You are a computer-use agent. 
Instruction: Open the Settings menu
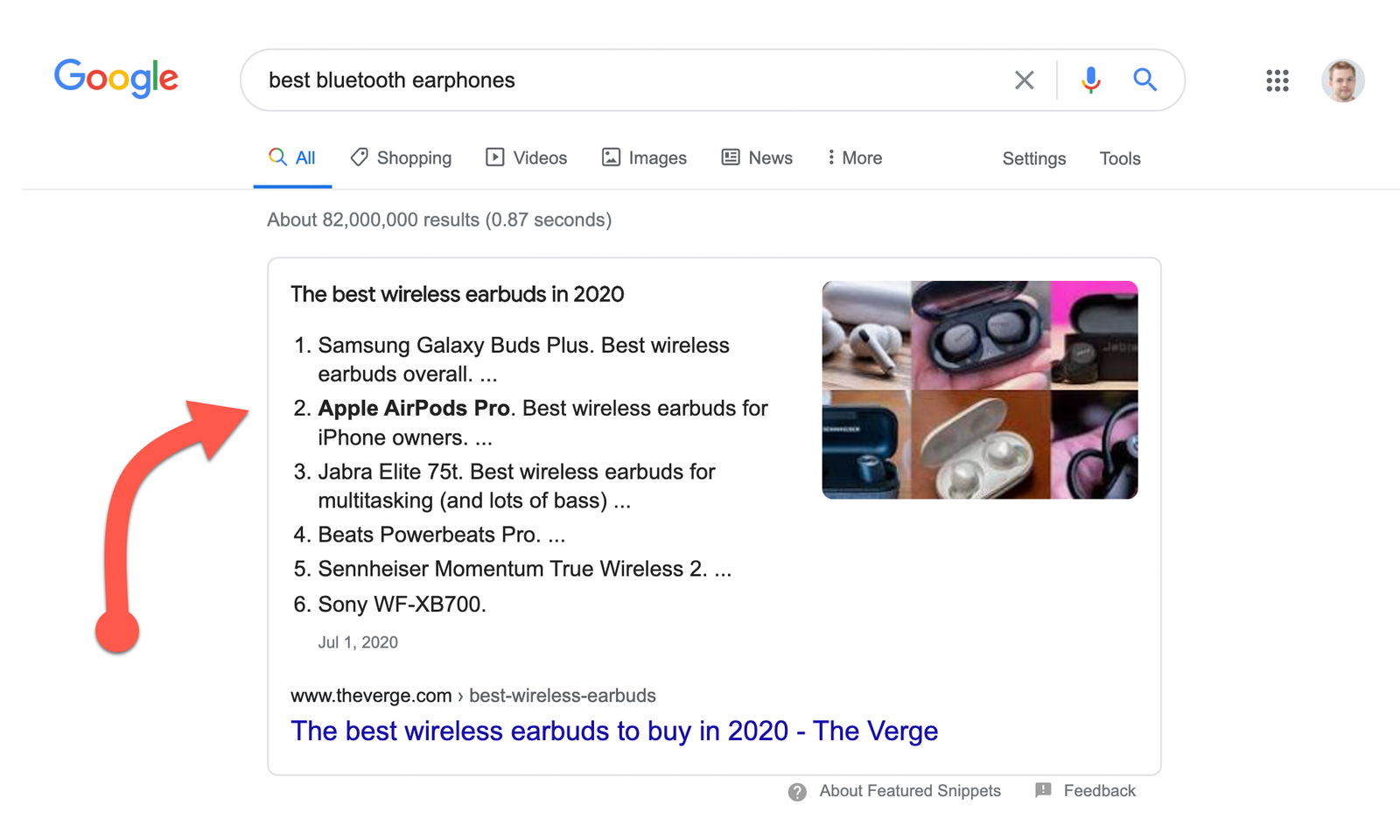click(x=1033, y=158)
